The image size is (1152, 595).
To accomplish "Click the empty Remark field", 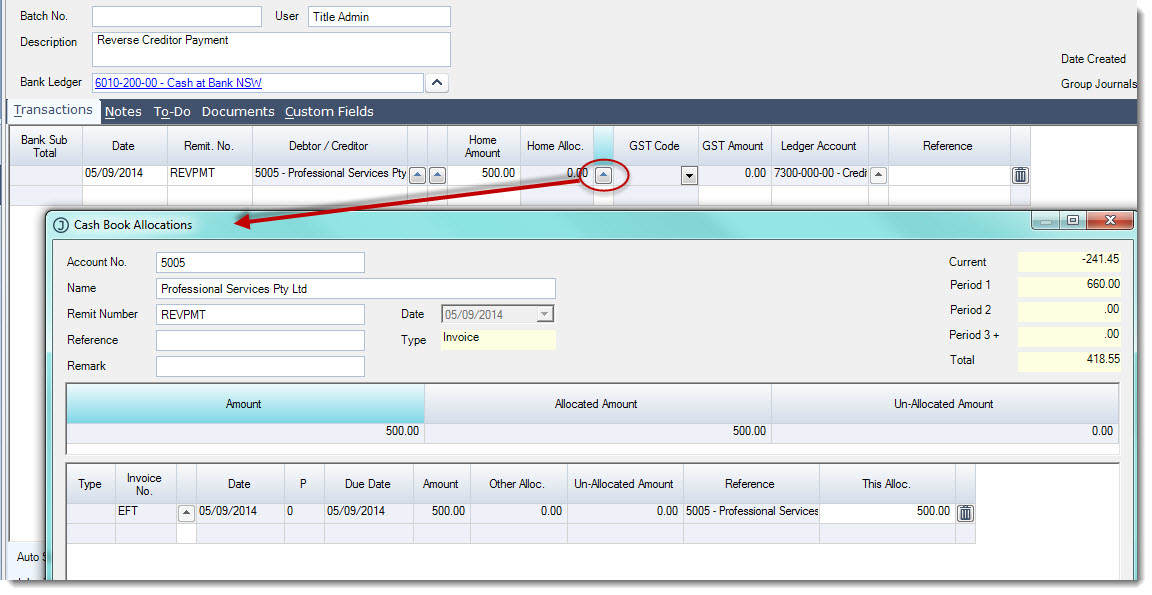I will coord(260,367).
